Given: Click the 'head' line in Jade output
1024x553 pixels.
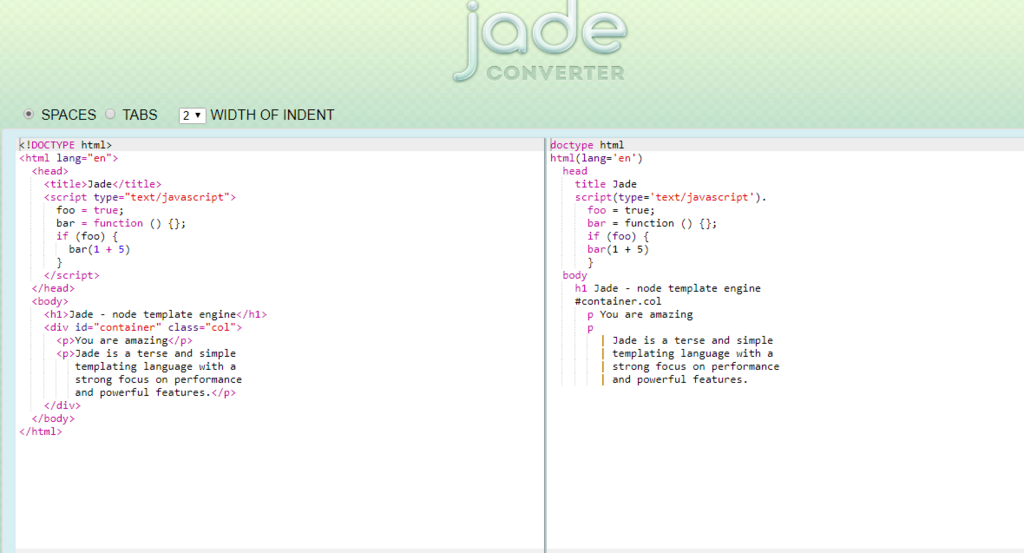Looking at the screenshot, I should point(575,171).
